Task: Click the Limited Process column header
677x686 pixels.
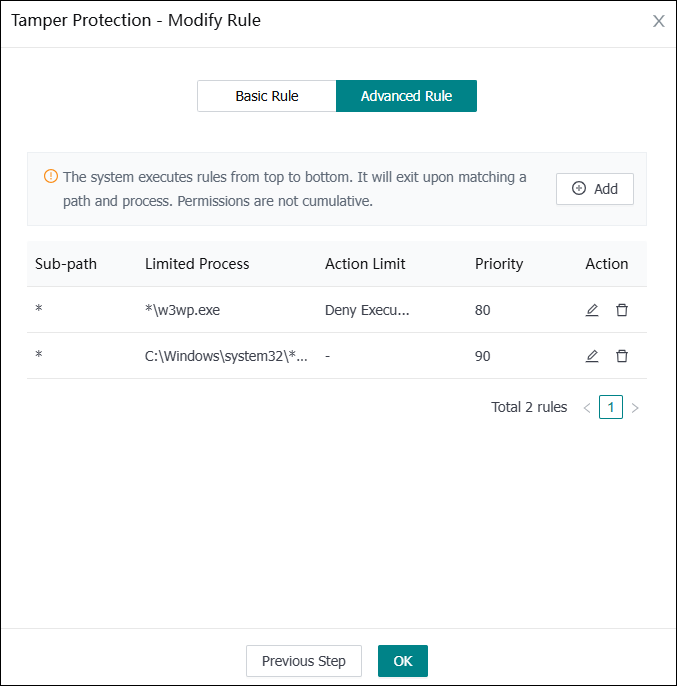Action: click(197, 264)
